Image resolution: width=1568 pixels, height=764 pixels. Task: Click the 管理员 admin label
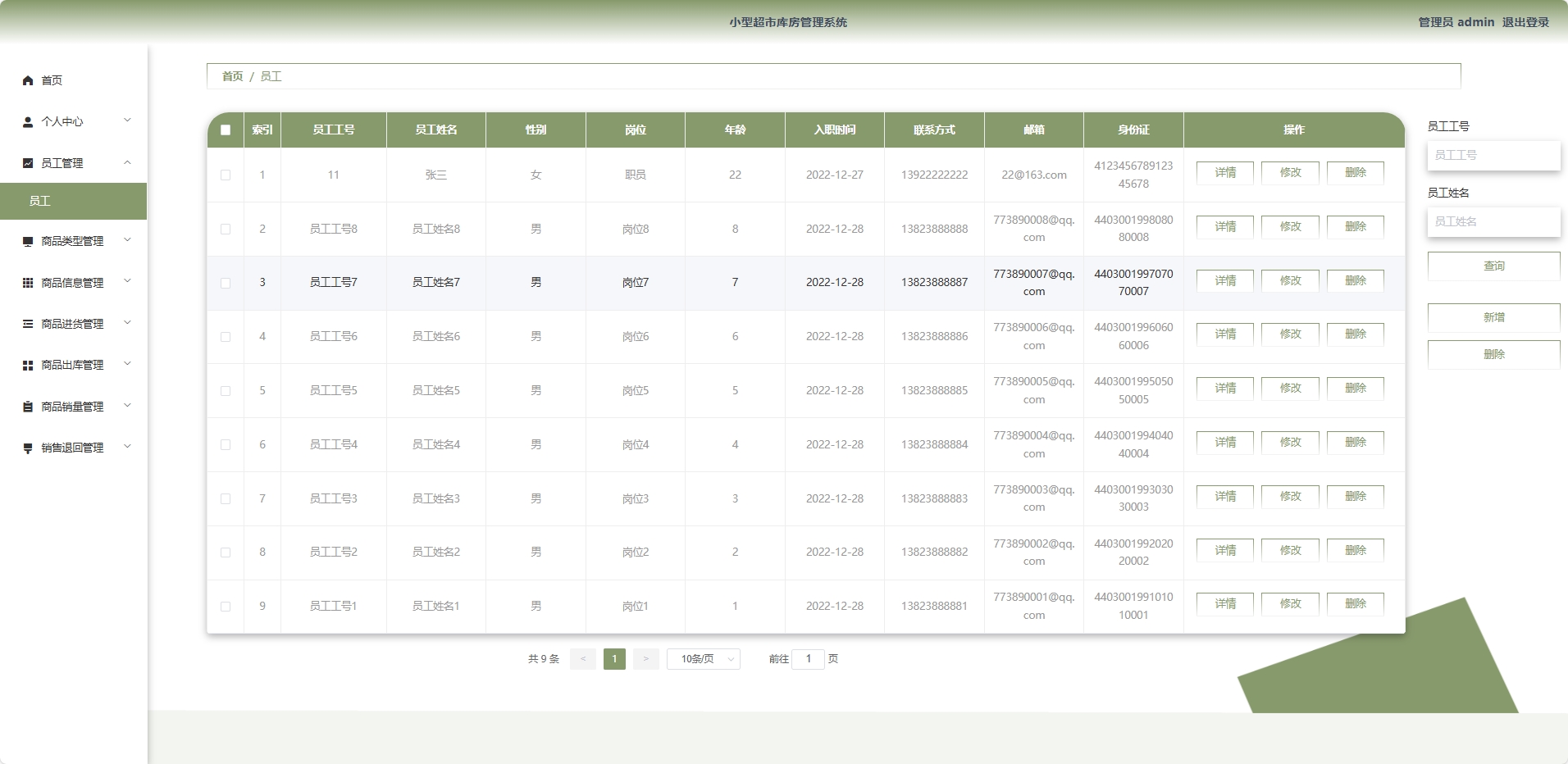coord(1456,22)
